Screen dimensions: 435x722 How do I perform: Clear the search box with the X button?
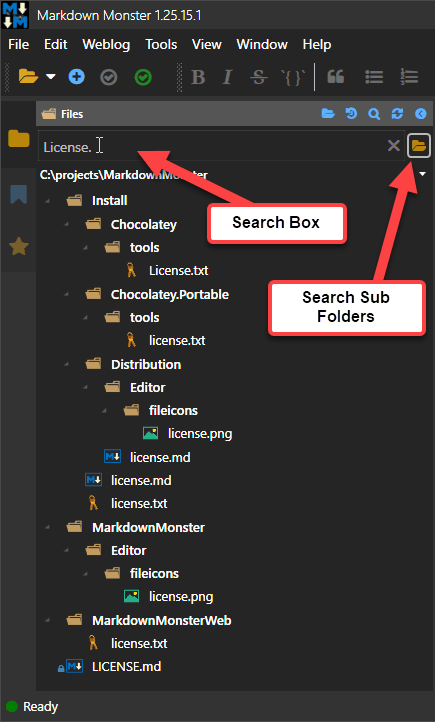[394, 146]
